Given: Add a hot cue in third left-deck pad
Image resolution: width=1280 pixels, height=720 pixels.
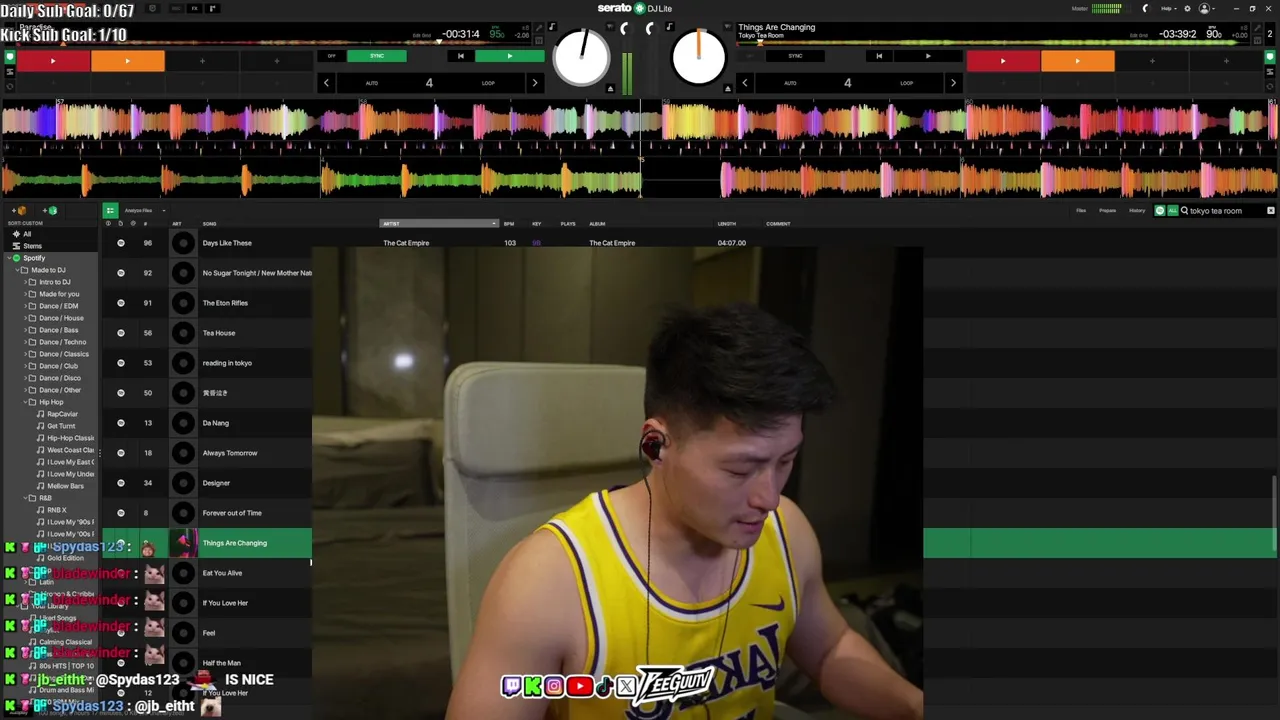Looking at the screenshot, I should point(202,61).
